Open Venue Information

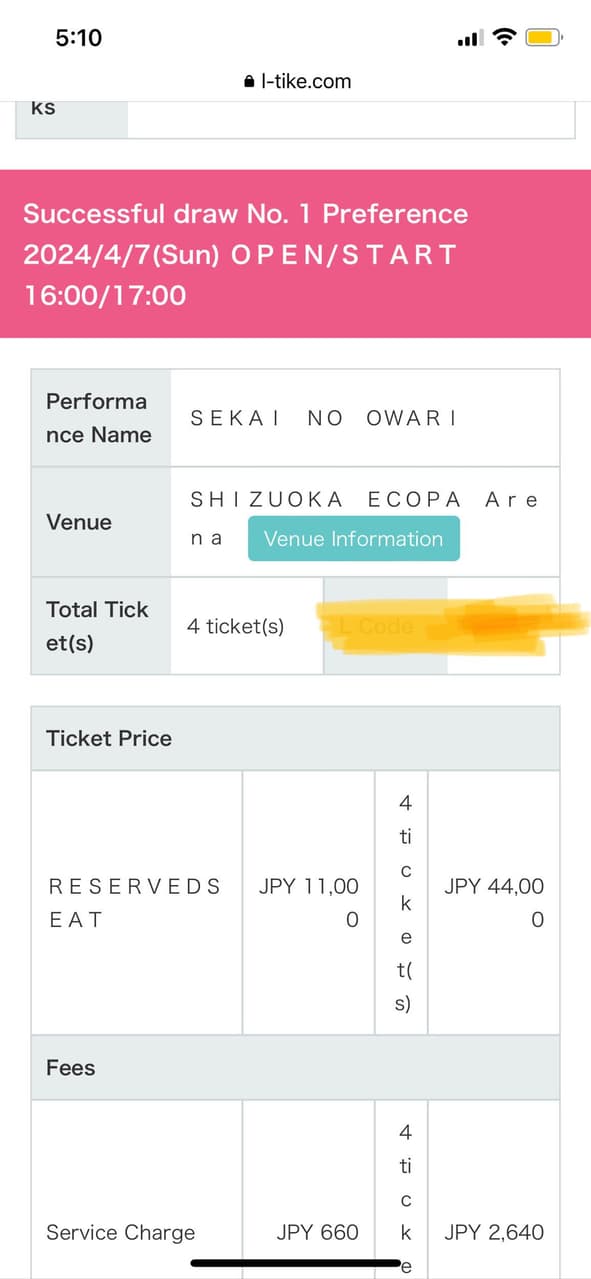(353, 538)
